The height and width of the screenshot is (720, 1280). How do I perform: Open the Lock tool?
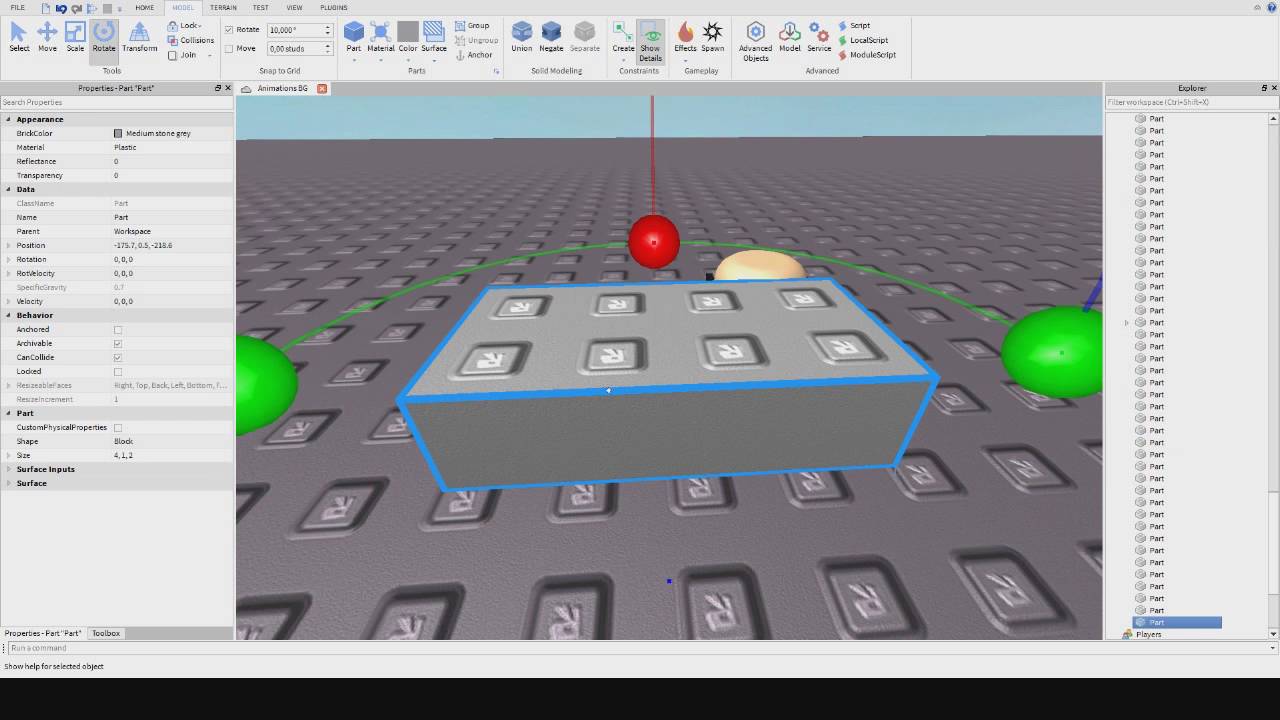(x=184, y=26)
